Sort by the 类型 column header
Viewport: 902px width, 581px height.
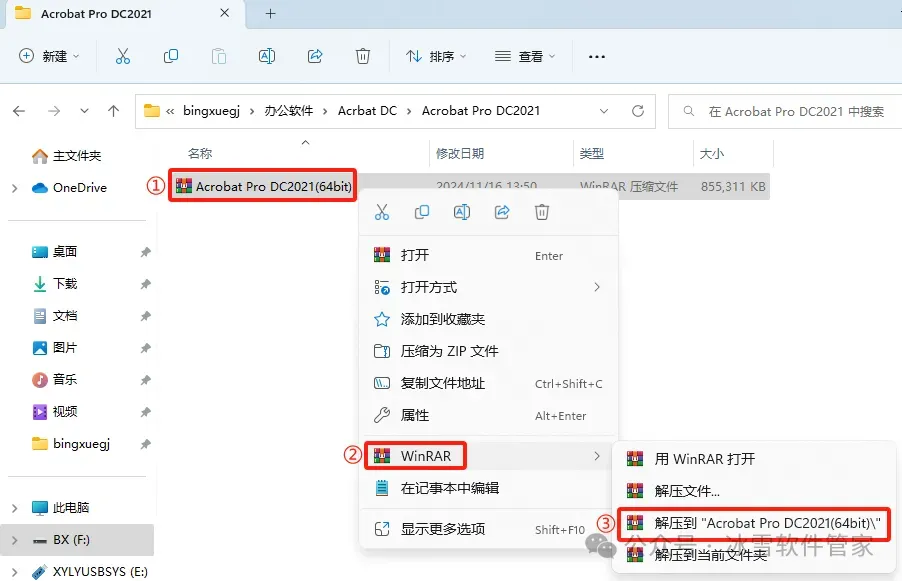(591, 154)
